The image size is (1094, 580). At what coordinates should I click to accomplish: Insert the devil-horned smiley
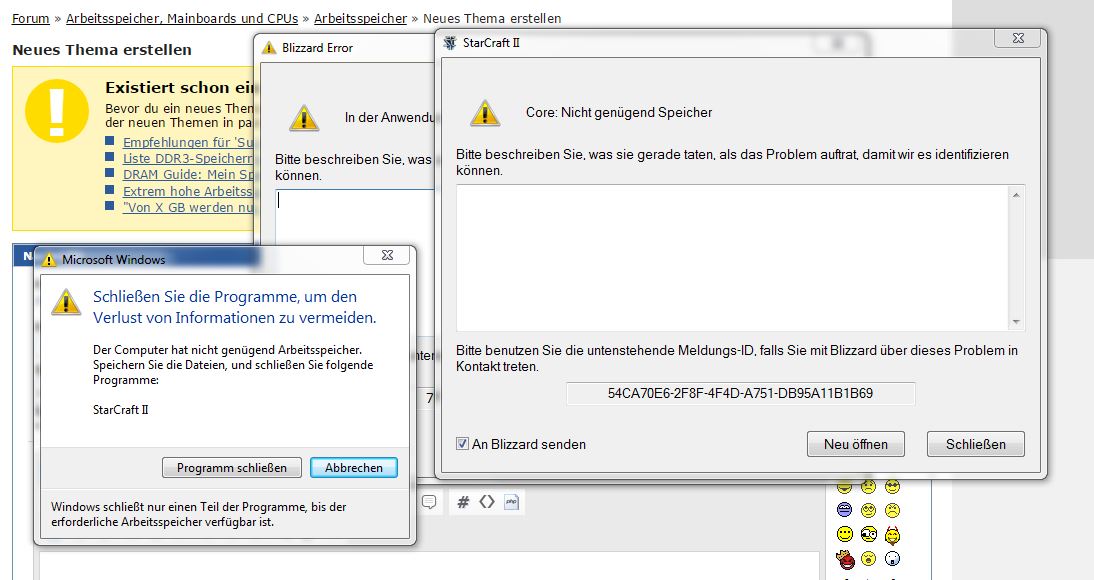[x=892, y=536]
